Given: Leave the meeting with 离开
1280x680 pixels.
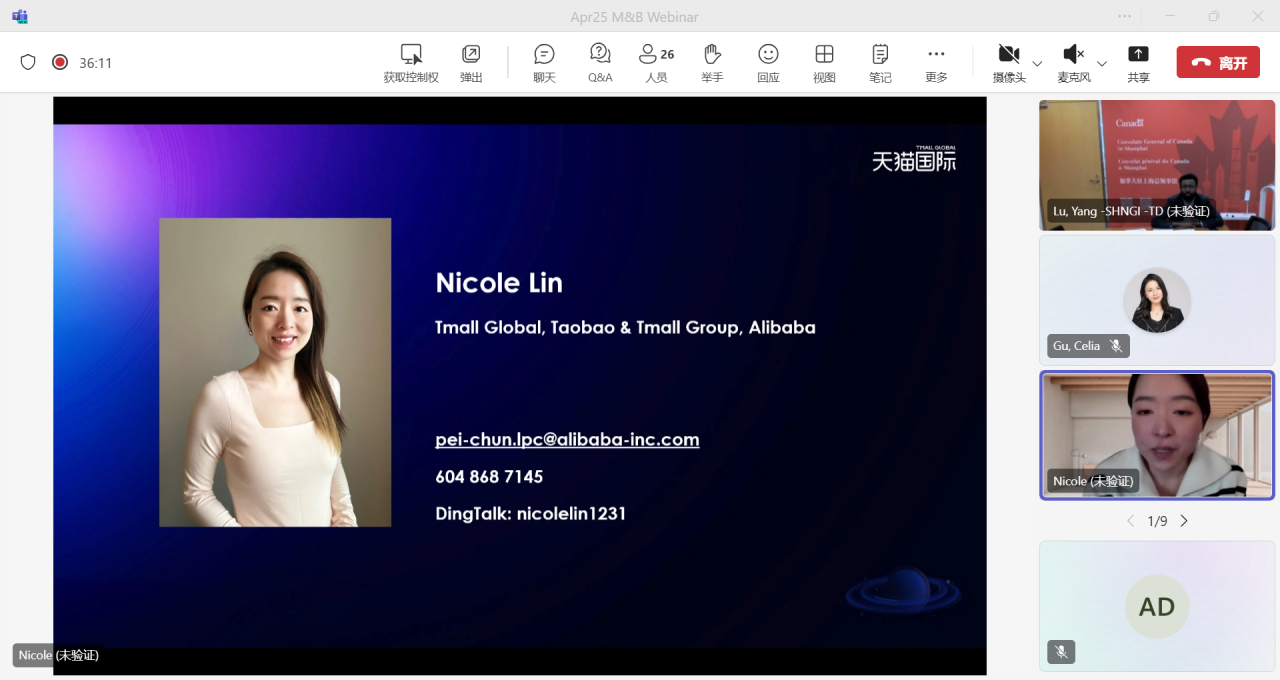Looking at the screenshot, I should click(1218, 62).
